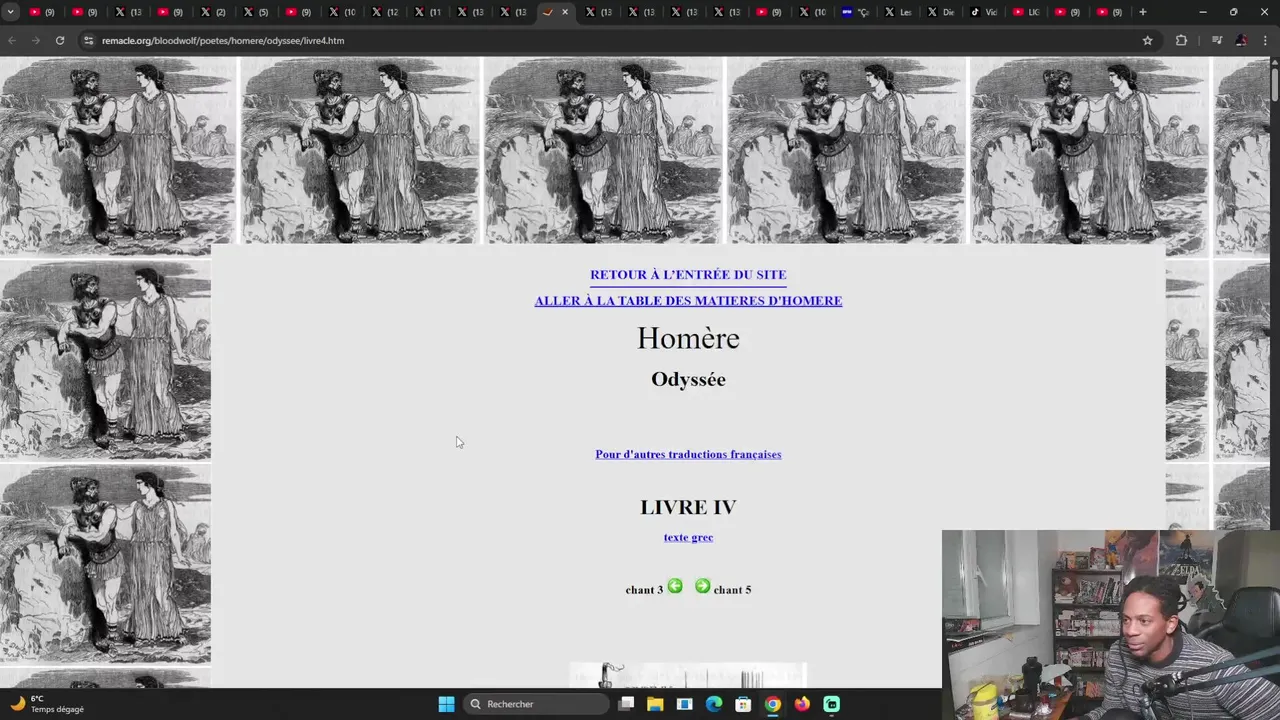Screen dimensions: 1280x720
Task: Reload the page with the refresh icon
Action: coord(60,40)
